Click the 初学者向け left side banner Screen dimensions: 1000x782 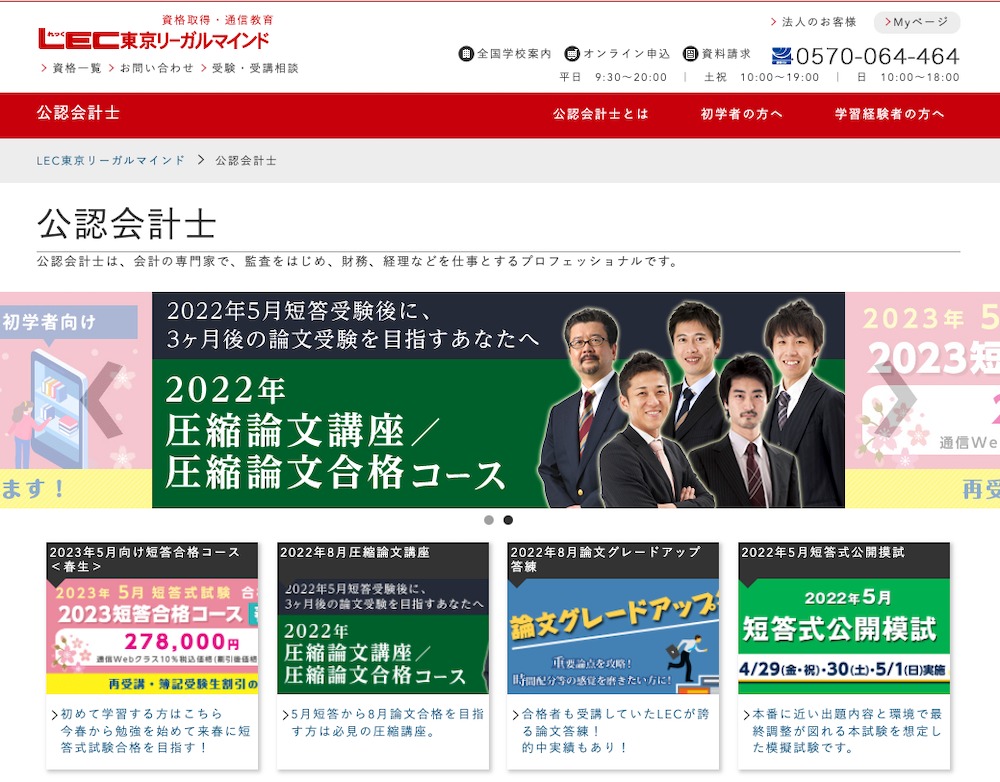pos(76,400)
